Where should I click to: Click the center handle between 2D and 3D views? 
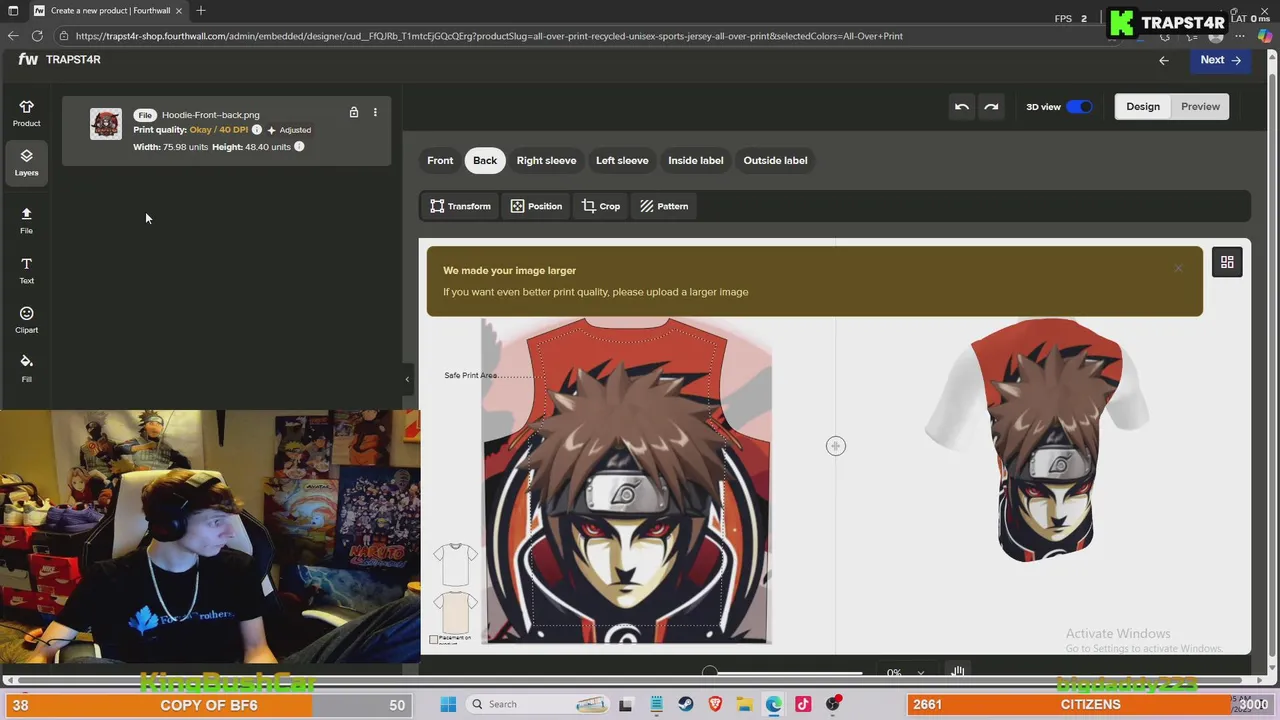coord(836,446)
